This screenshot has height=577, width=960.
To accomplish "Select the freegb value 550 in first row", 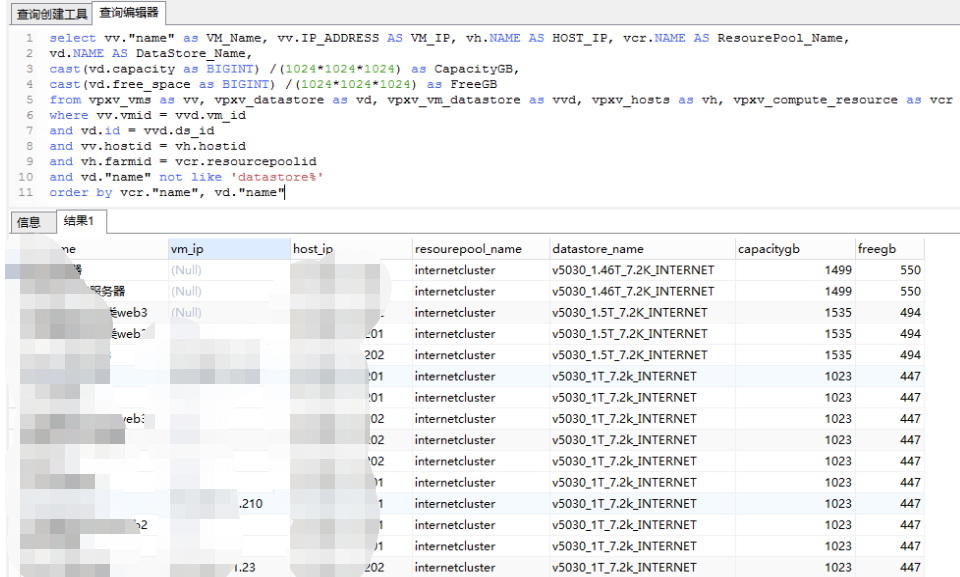I will (x=907, y=269).
